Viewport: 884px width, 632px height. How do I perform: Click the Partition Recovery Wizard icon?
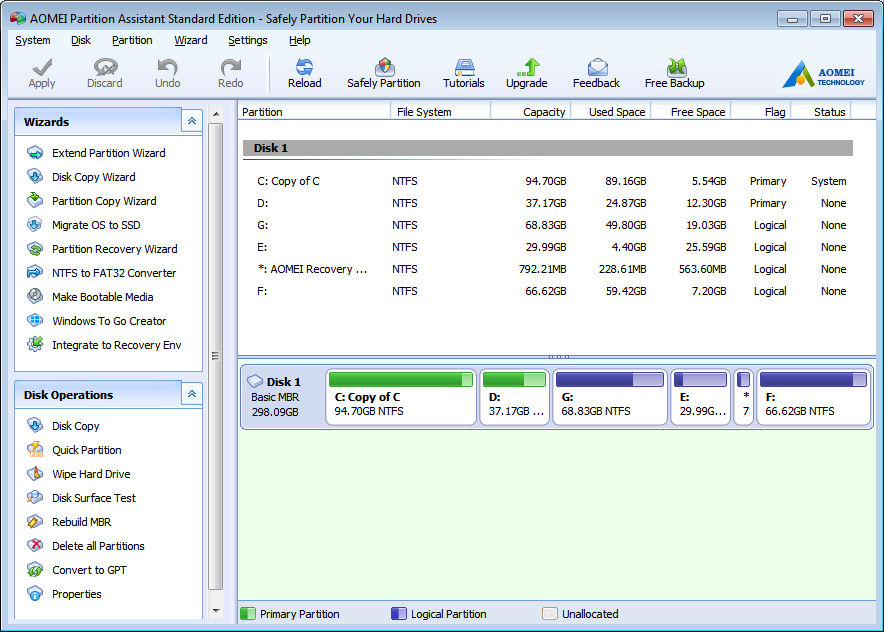(35, 249)
